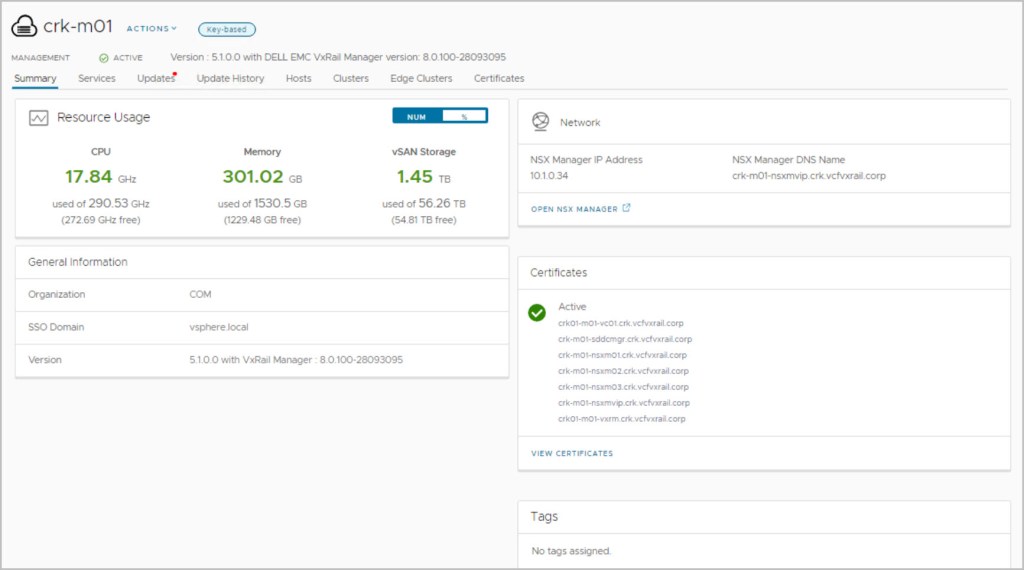Click the green ACTIVE status check icon

coord(104,58)
